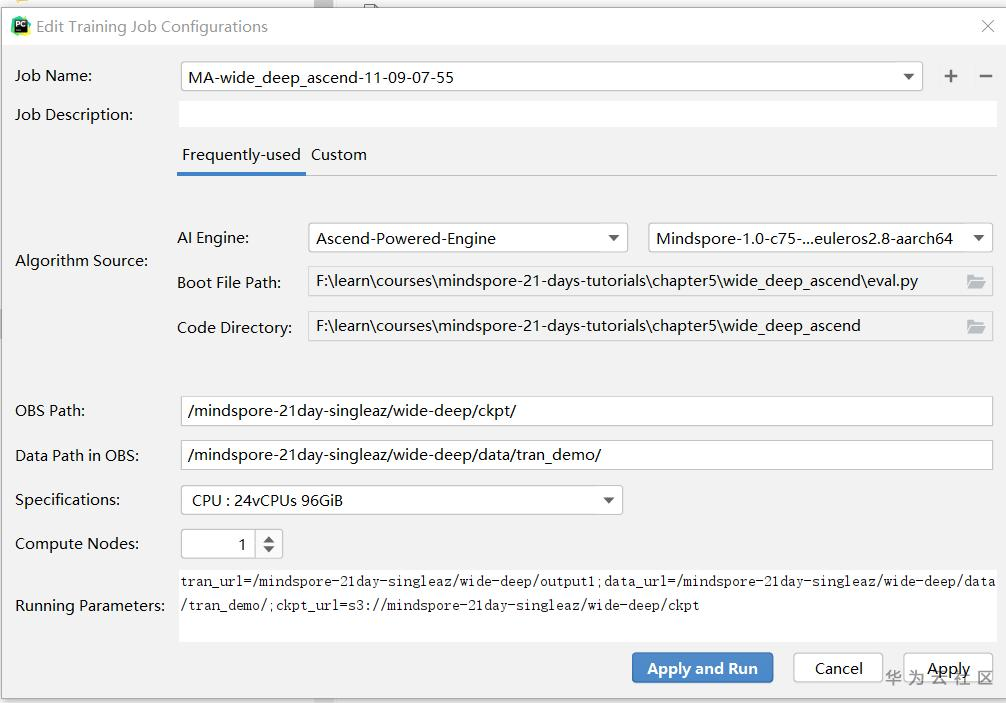Expand the Specifications CPU dropdown
The width and height of the screenshot is (1006, 703).
[608, 500]
